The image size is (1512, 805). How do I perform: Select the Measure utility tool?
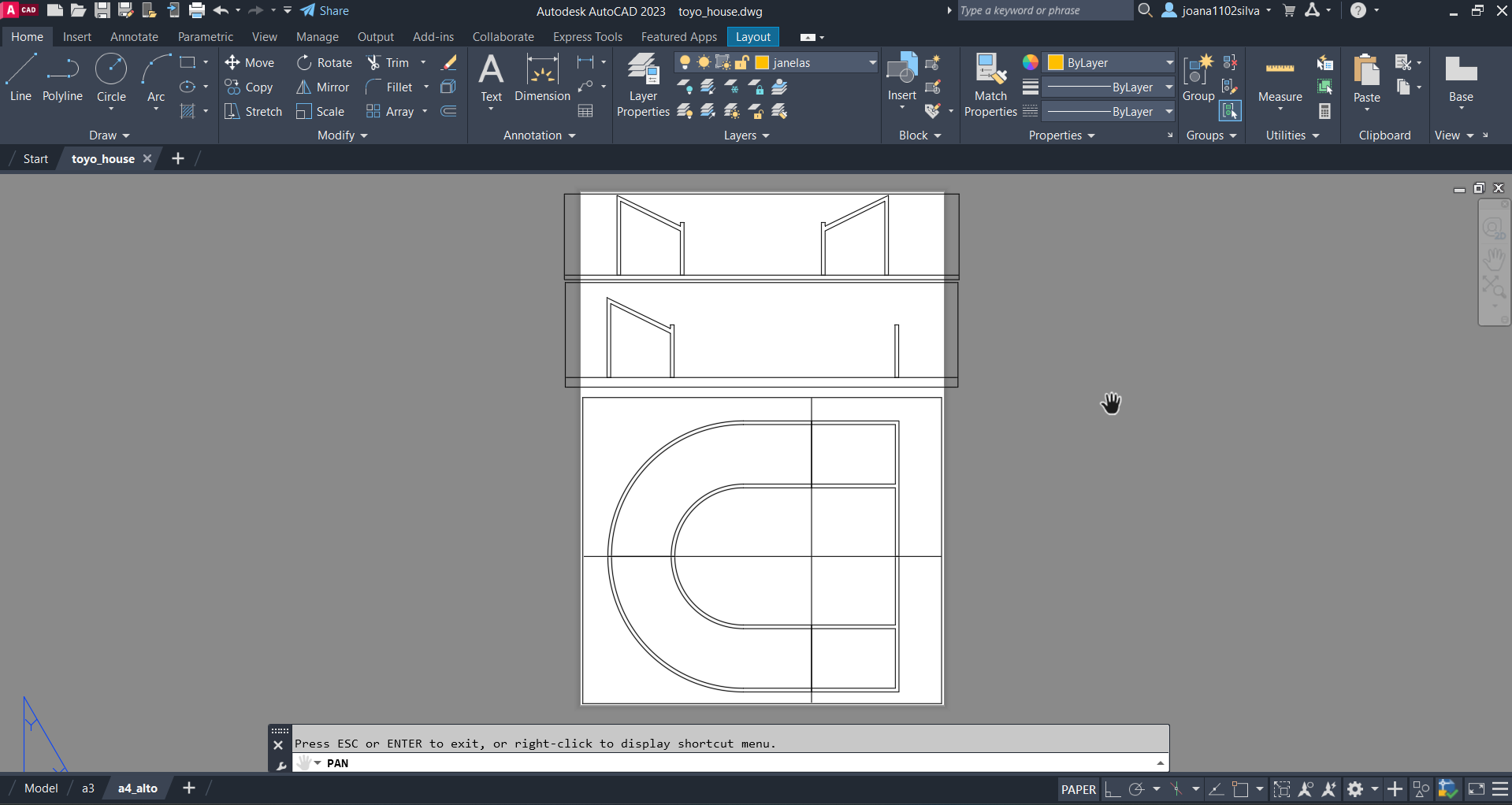point(1280,80)
